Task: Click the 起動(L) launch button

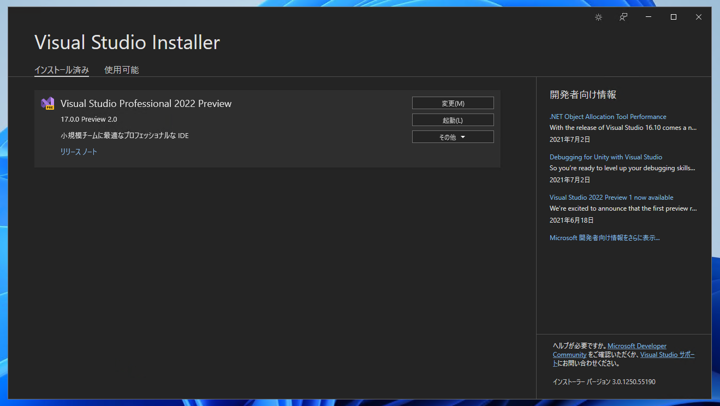Action: tap(453, 120)
